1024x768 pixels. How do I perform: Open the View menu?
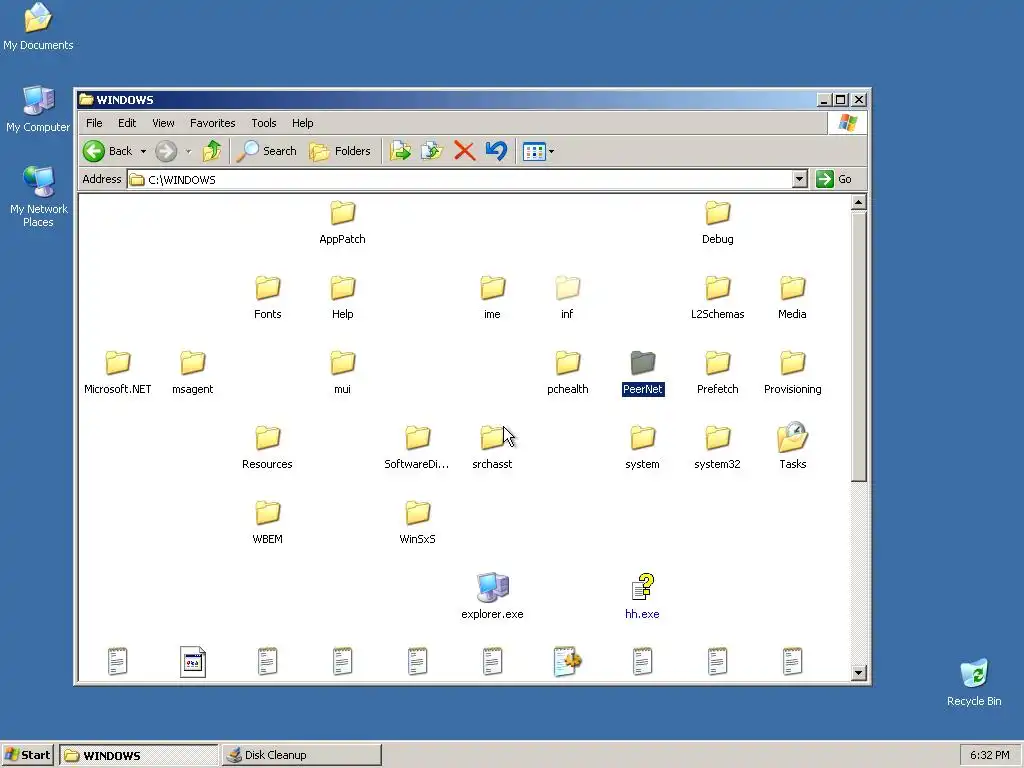163,123
